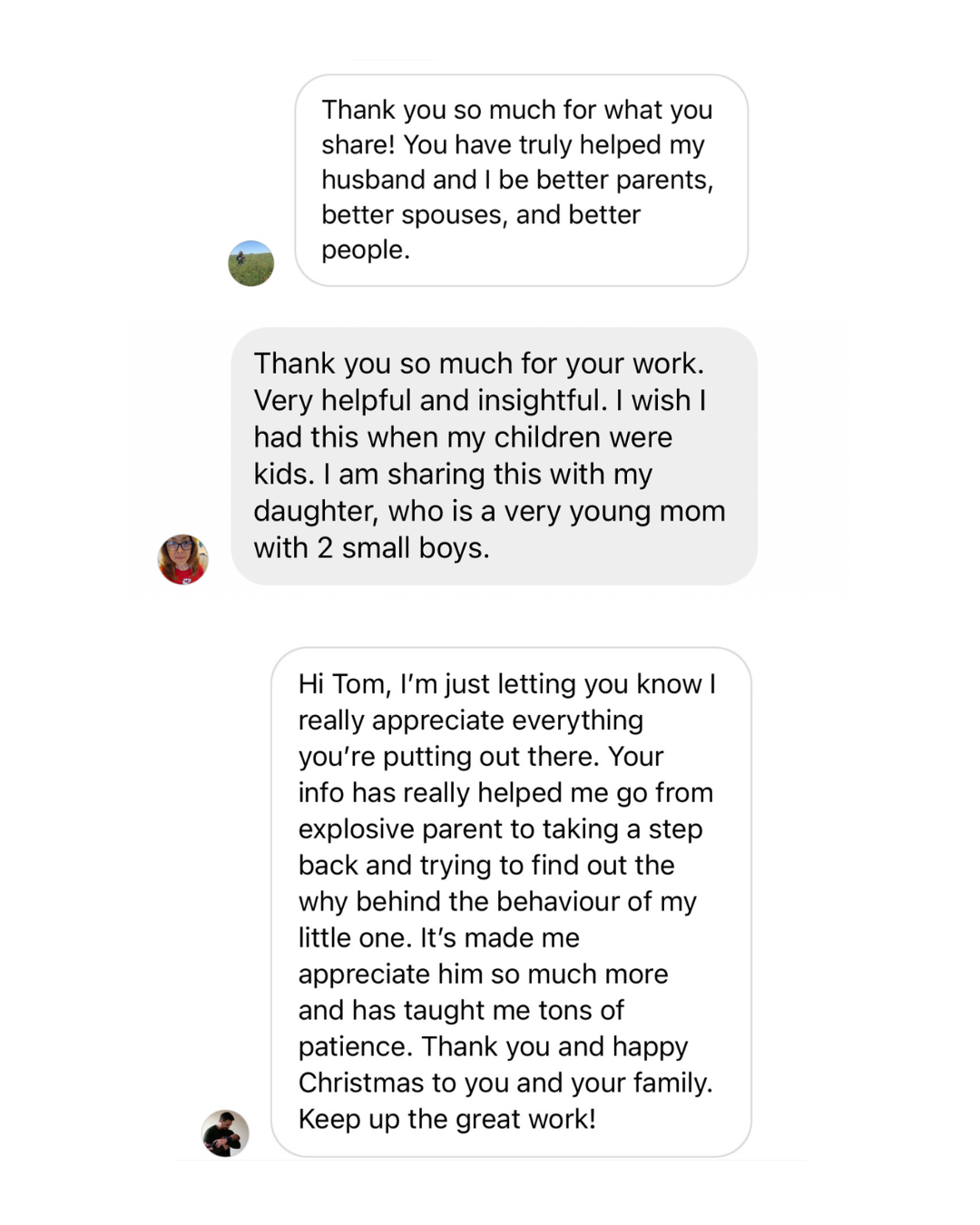Click 'really appreciate everything' in the last message
This screenshot has height=1225, width=980.
470,720
